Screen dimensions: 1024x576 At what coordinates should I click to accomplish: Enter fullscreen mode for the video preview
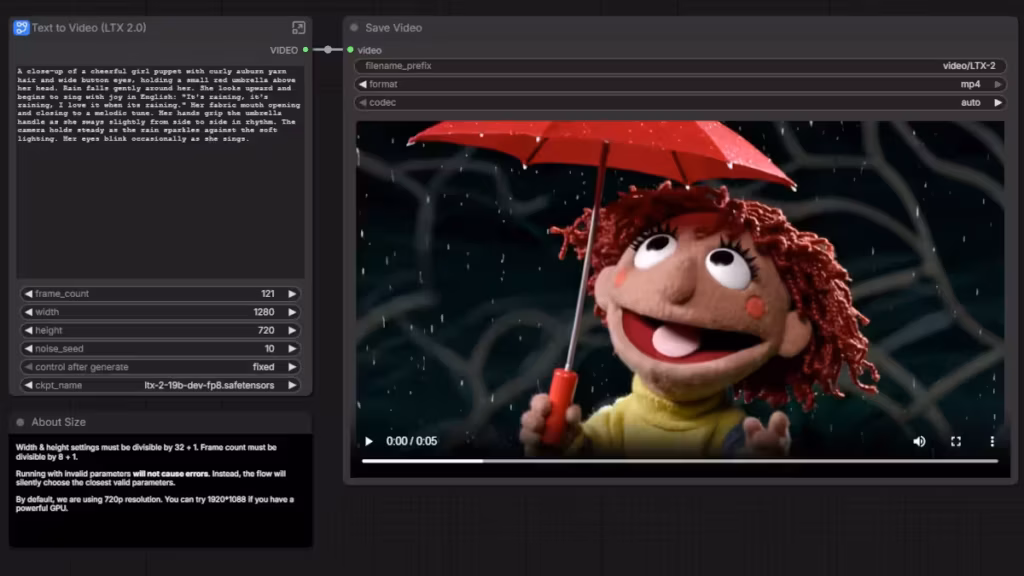956,441
